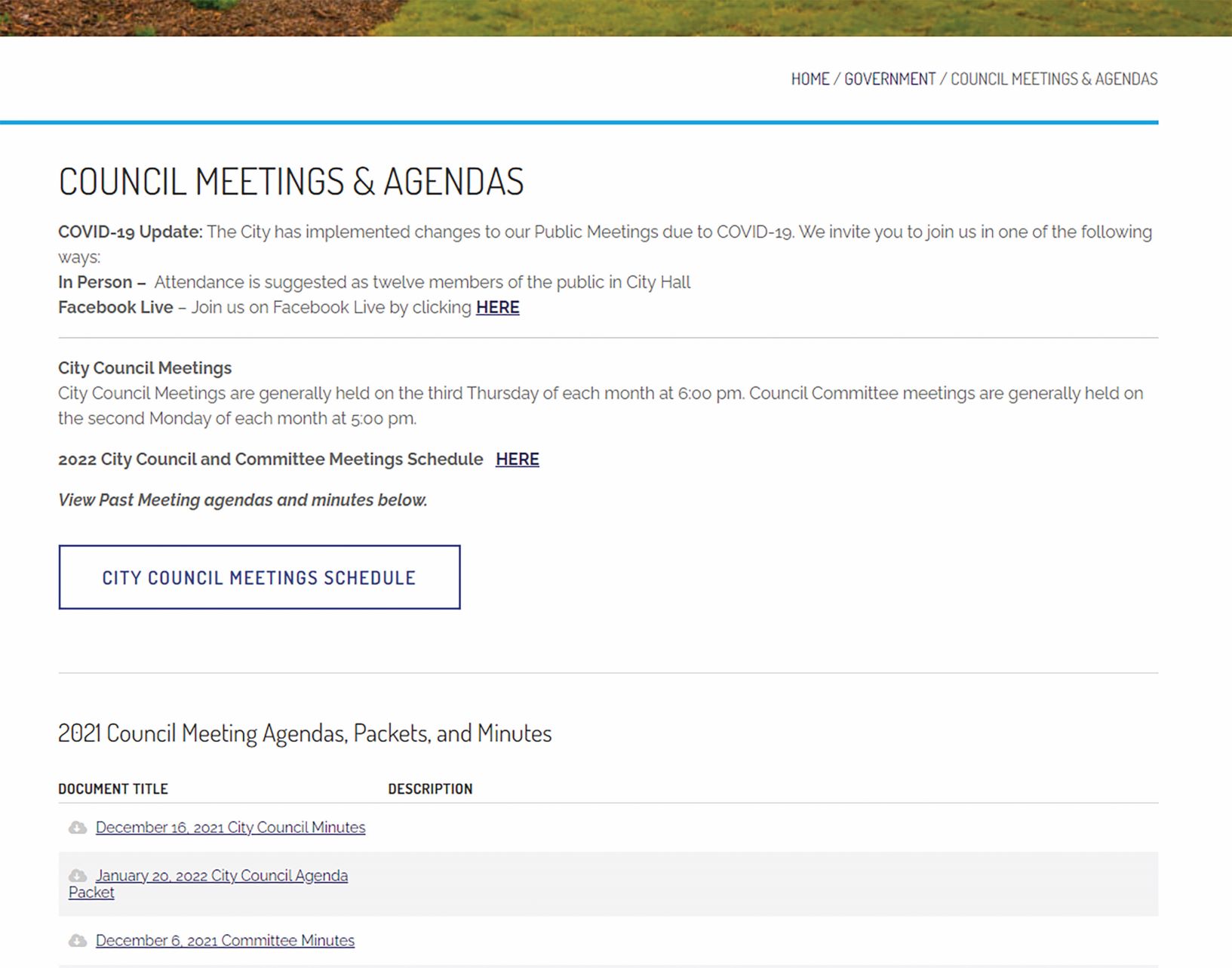Open December 6, 2021 Committee Minutes
The image size is (1232, 968).
[225, 941]
